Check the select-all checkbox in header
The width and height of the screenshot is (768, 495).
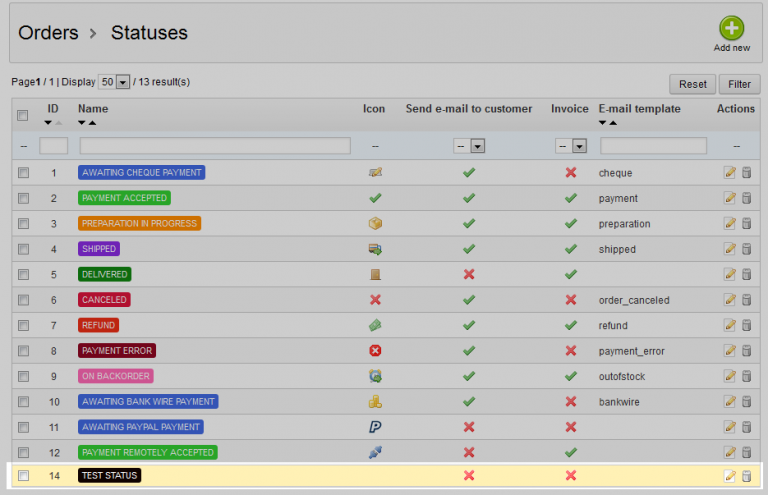(x=23, y=115)
